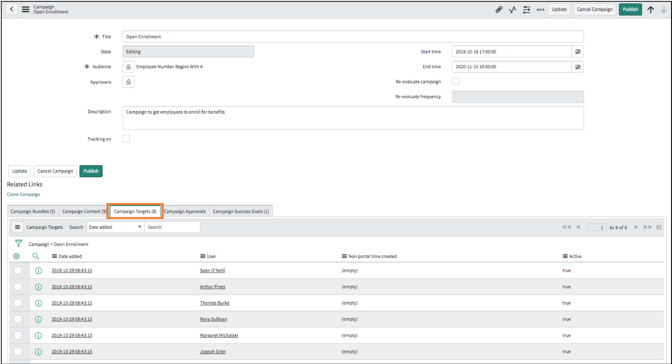Image resolution: width=672 pixels, height=364 pixels.
Task: Switch to Campaign Approvals tab
Action: pos(185,211)
